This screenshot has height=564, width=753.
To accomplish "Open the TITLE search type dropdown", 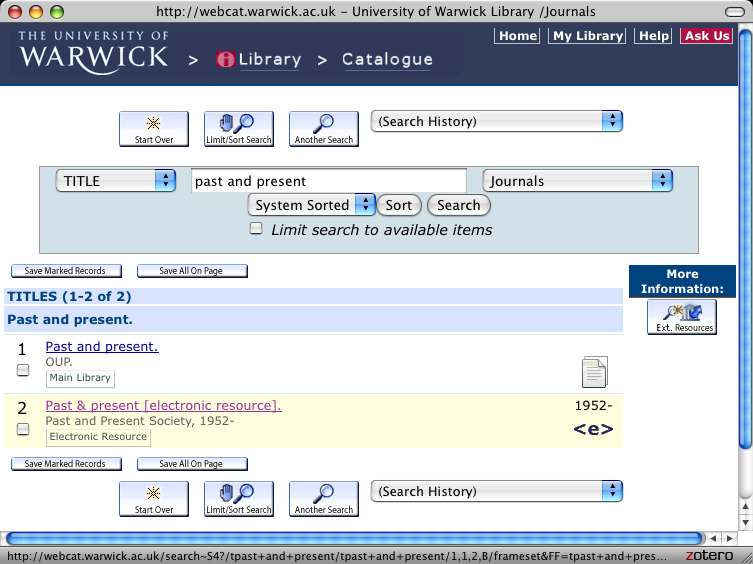I will click(116, 181).
